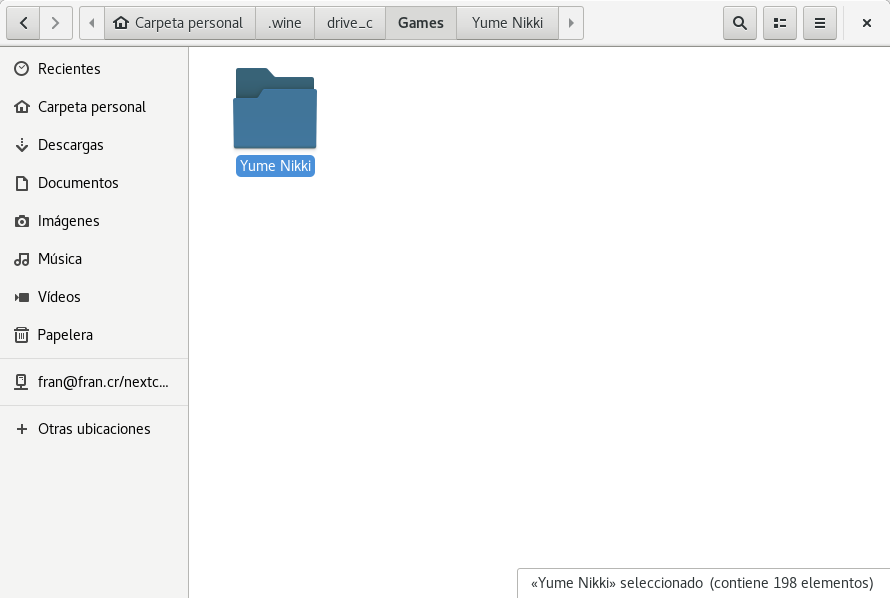The width and height of the screenshot is (890, 598).
Task: Show later path segments via right triangle
Action: point(571,23)
